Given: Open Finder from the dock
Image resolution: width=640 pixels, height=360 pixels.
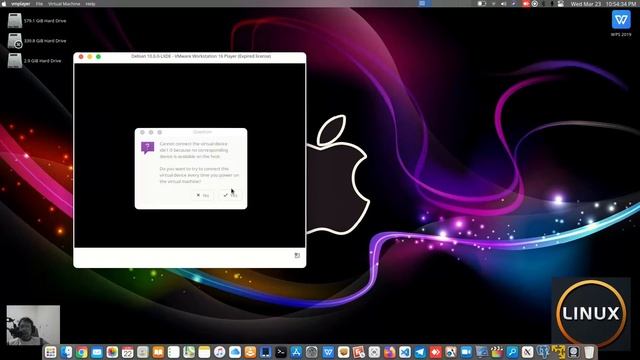Looking at the screenshot, I should 66,352.
